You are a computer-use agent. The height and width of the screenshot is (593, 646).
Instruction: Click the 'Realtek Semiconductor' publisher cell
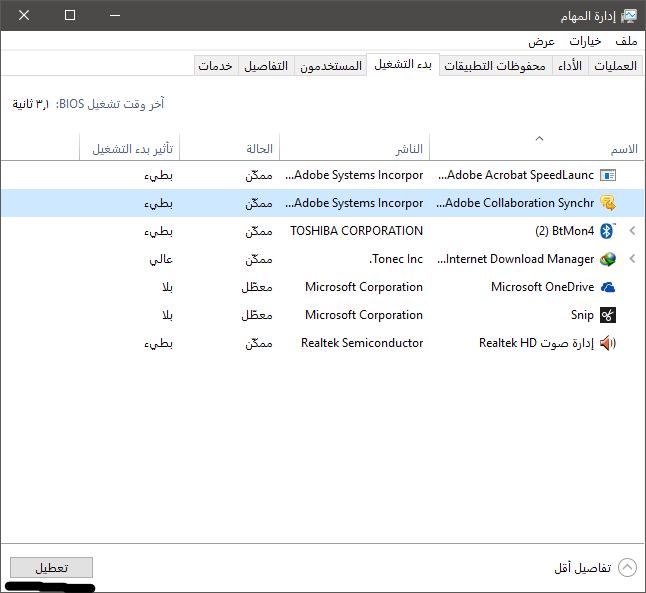pyautogui.click(x=362, y=343)
